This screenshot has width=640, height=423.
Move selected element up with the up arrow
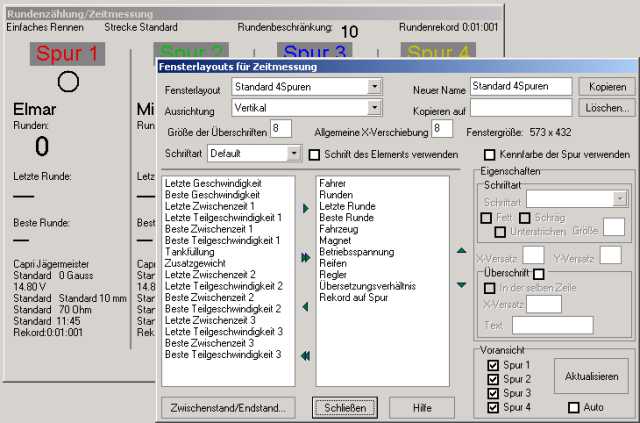(x=461, y=251)
